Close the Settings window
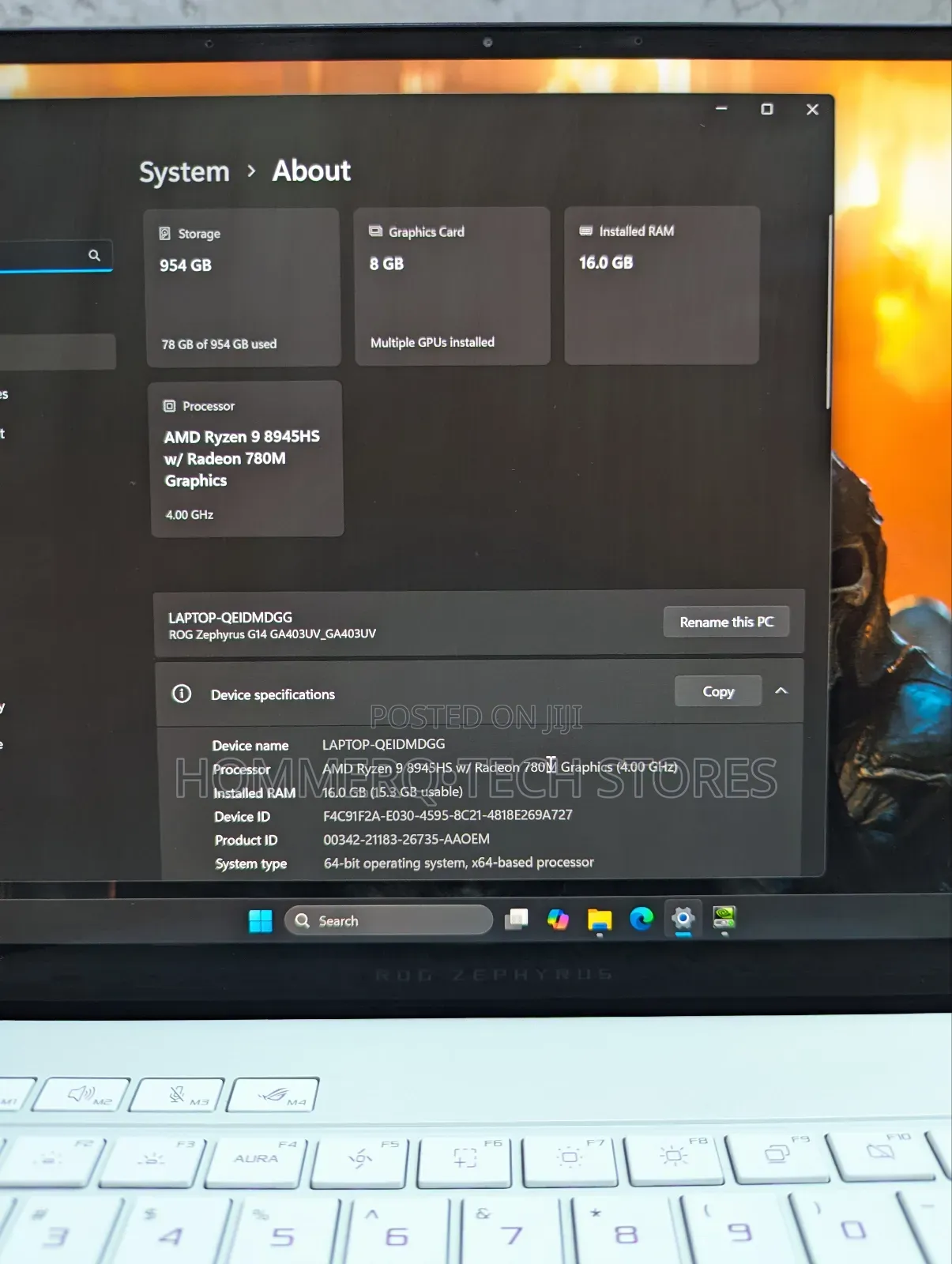The height and width of the screenshot is (1264, 952). pos(812,110)
